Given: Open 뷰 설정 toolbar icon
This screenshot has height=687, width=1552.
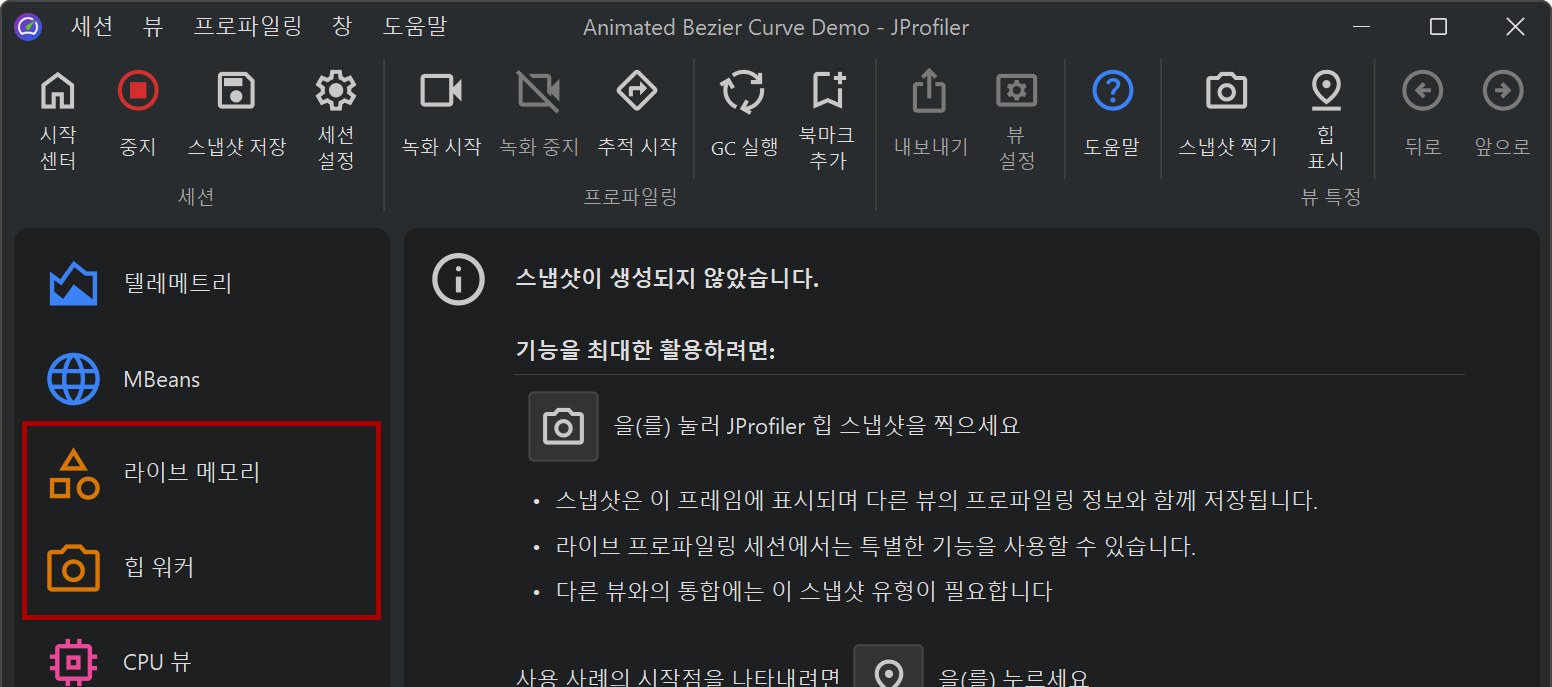Looking at the screenshot, I should 1017,91.
